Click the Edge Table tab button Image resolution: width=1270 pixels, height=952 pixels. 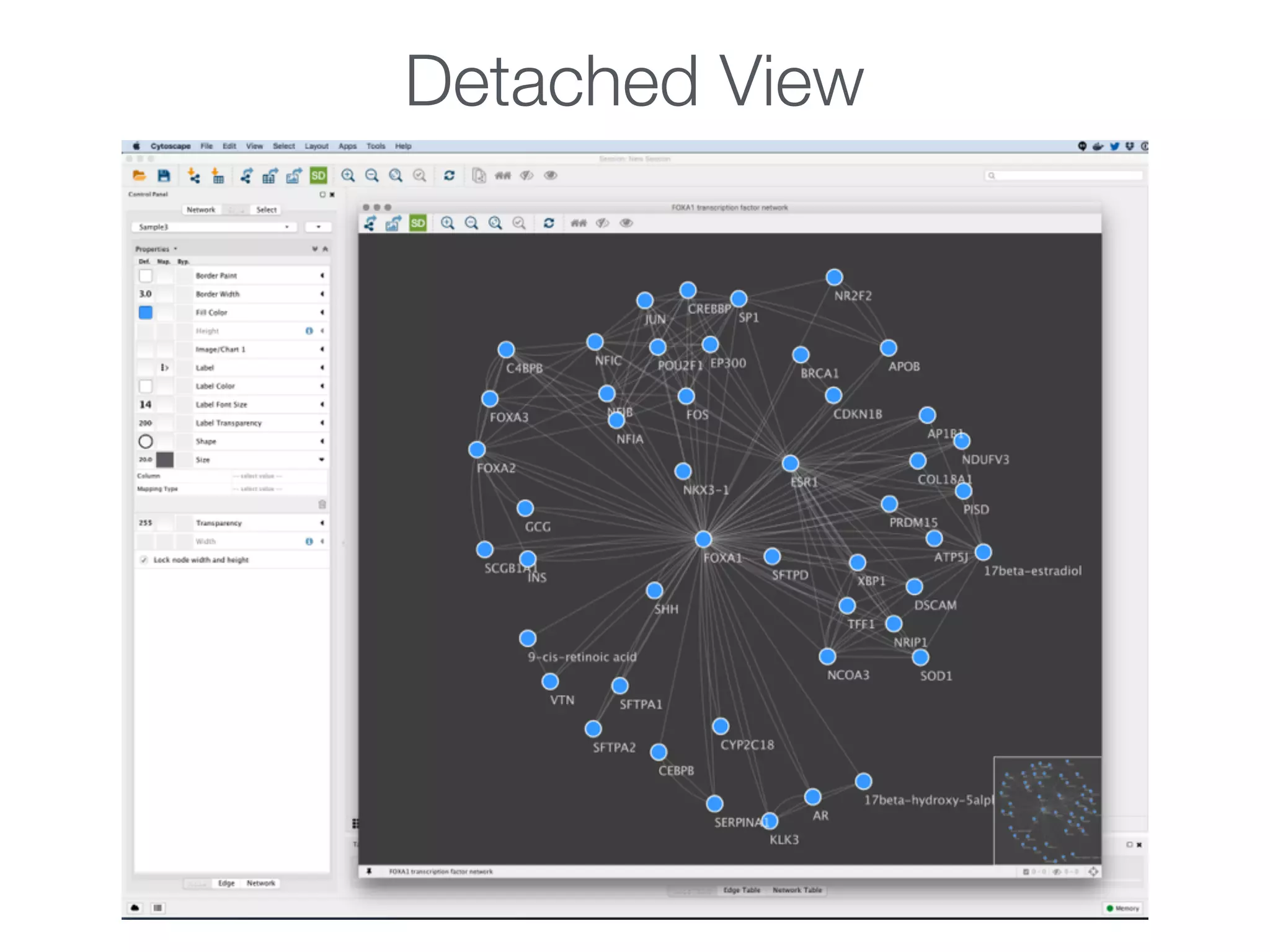pyautogui.click(x=741, y=890)
